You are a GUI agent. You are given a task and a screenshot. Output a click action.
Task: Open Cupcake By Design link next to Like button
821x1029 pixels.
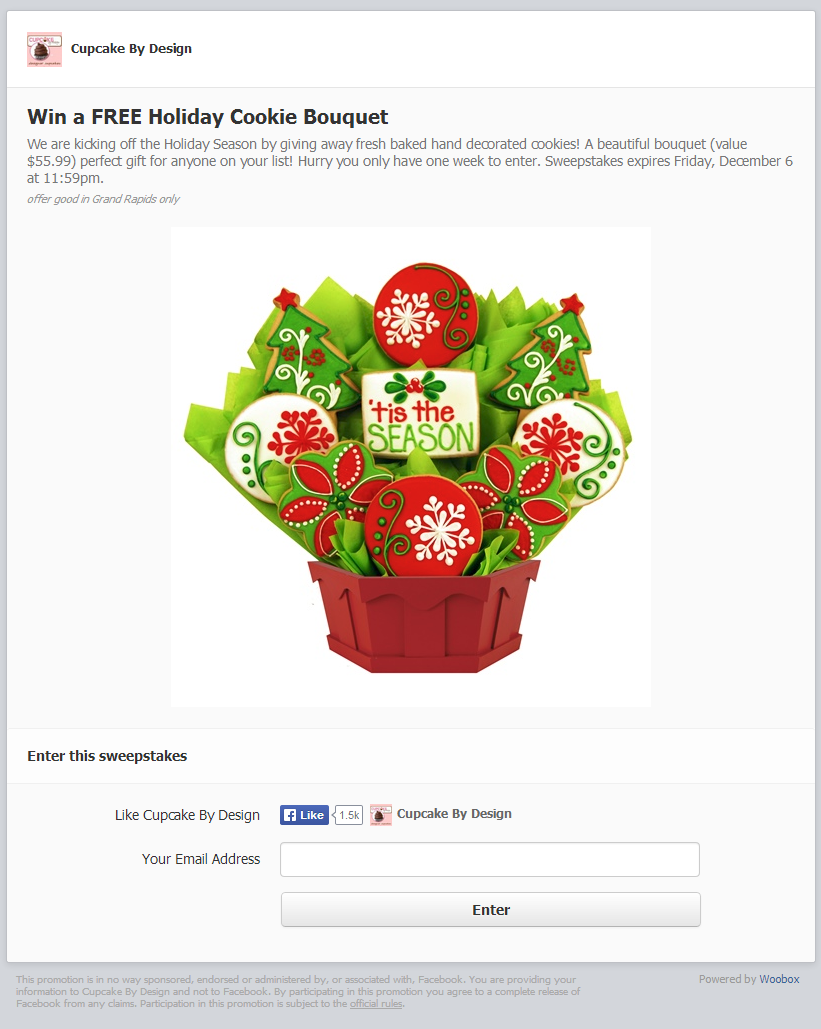point(454,814)
